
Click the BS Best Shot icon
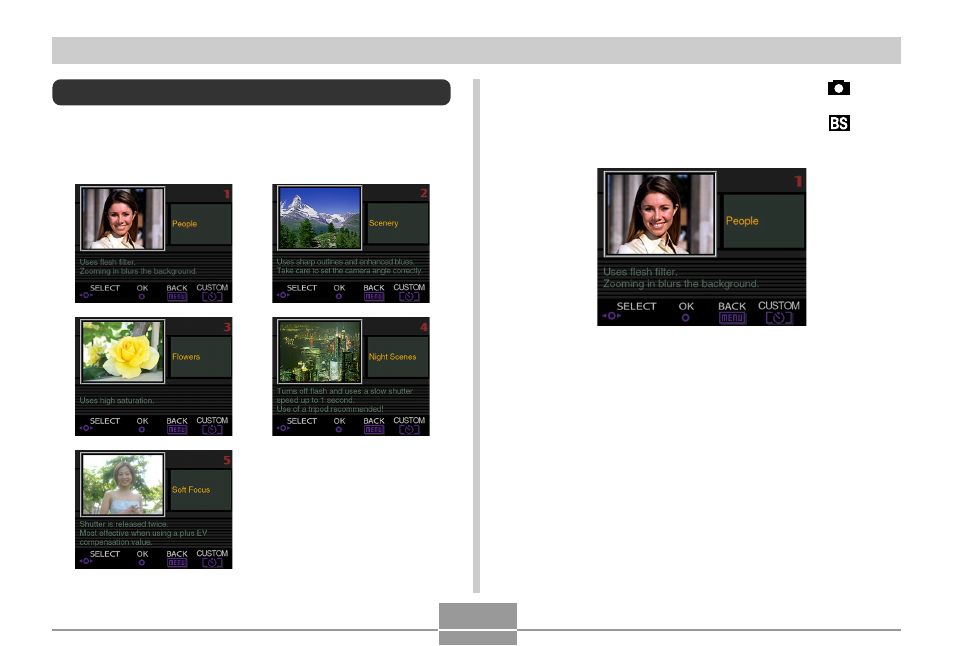click(x=839, y=123)
